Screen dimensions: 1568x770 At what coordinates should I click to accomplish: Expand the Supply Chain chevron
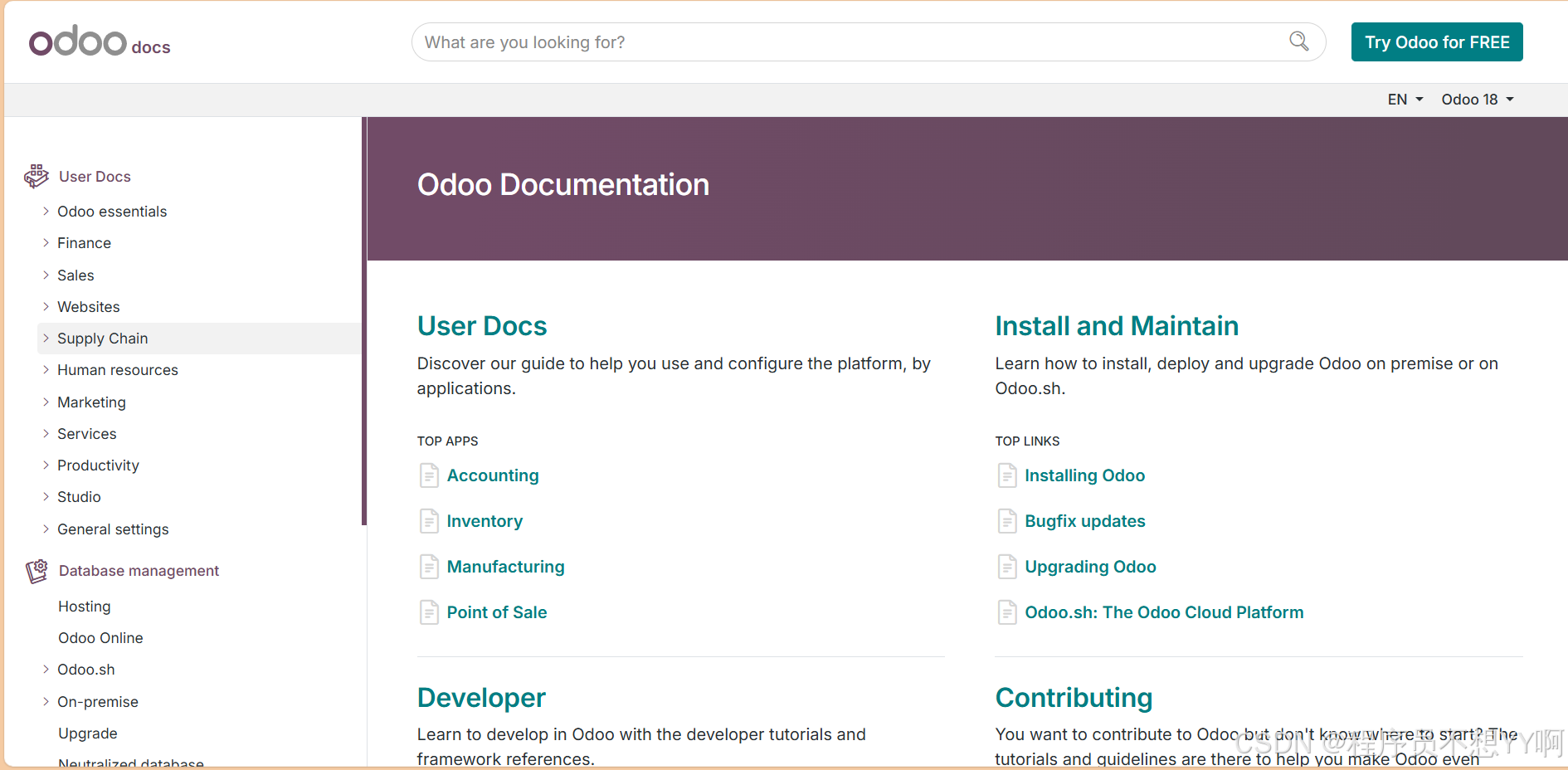tap(46, 339)
